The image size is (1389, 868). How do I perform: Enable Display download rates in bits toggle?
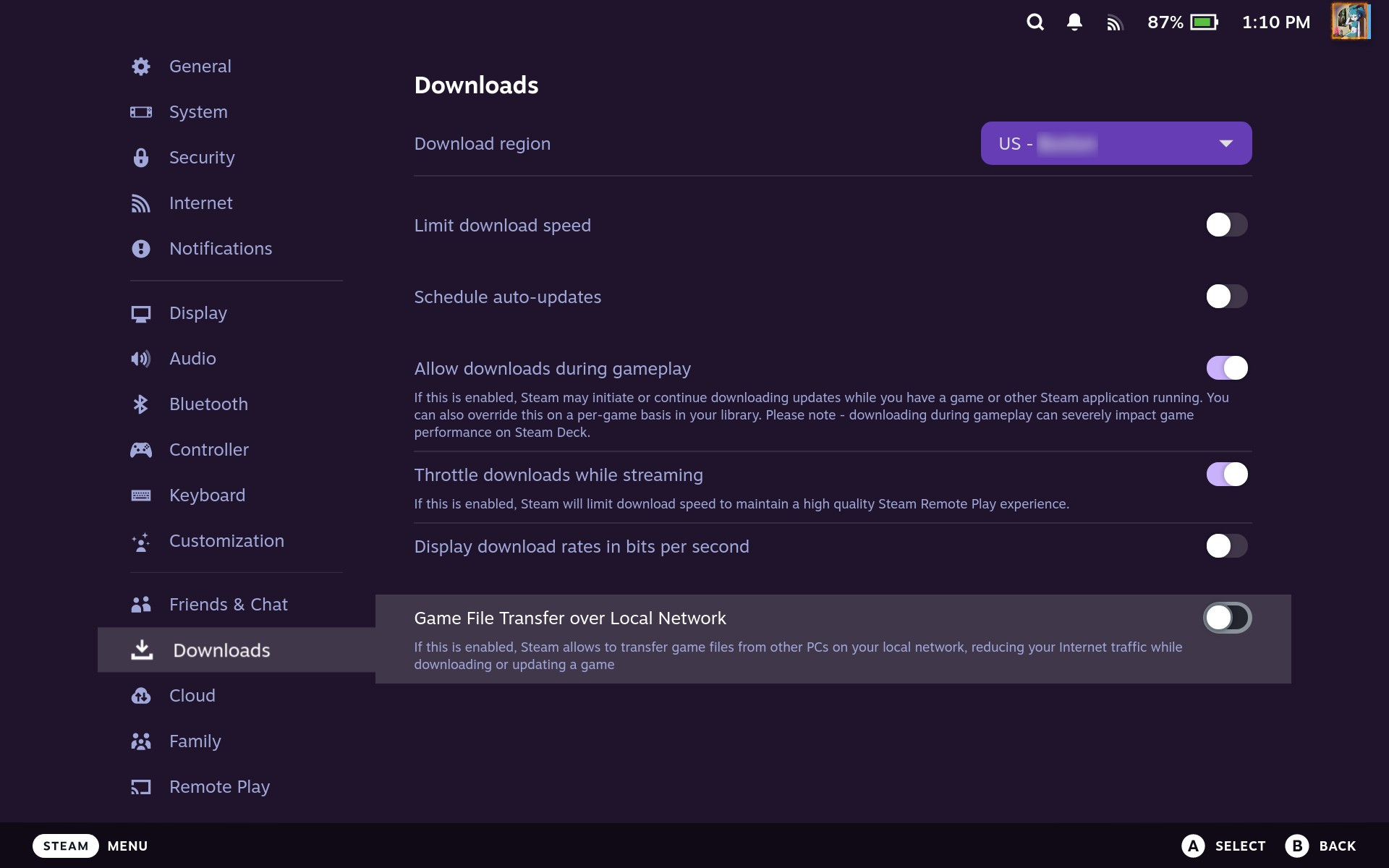coord(1227,546)
